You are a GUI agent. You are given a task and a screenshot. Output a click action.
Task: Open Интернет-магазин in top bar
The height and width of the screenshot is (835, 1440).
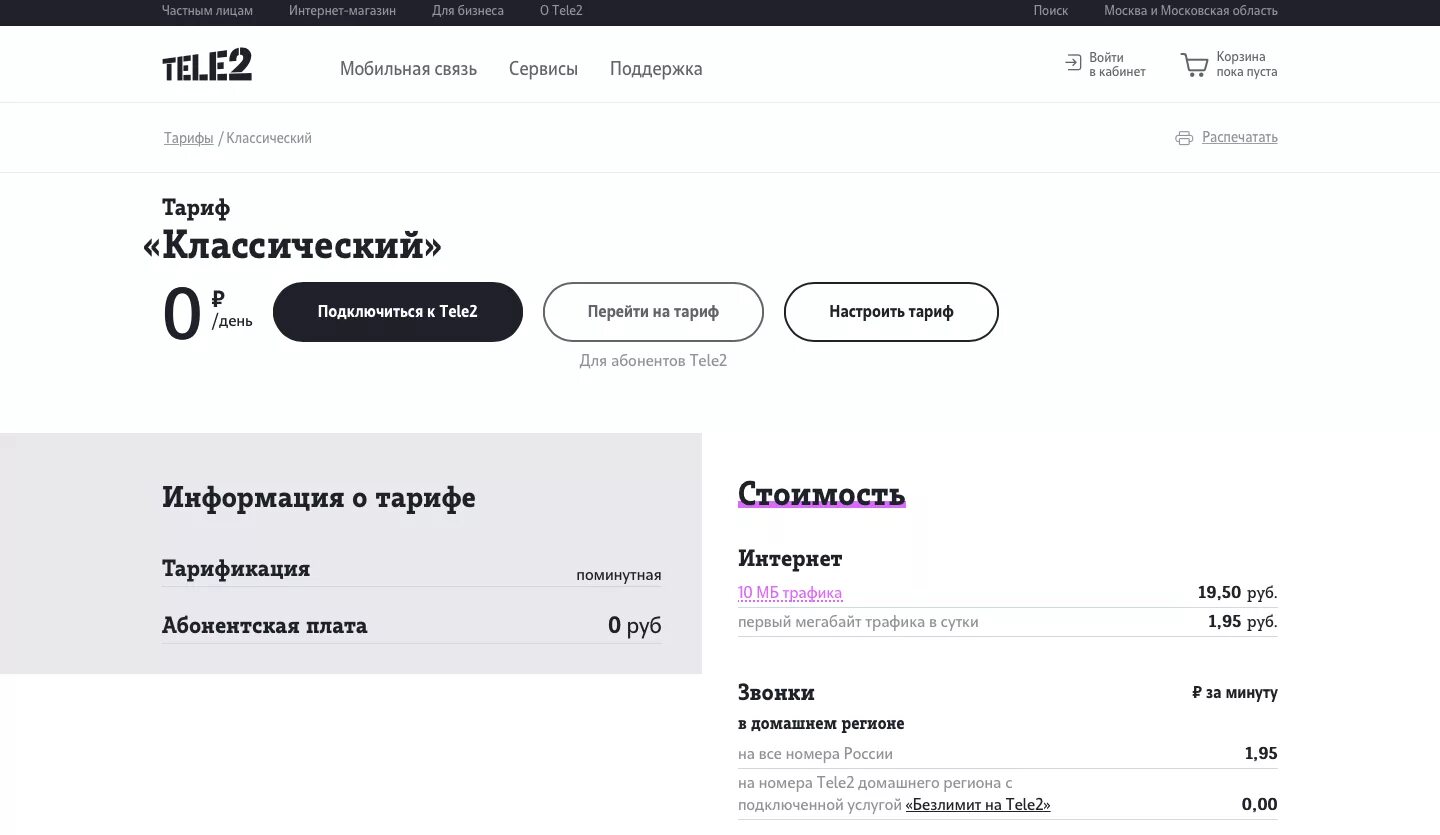(342, 11)
